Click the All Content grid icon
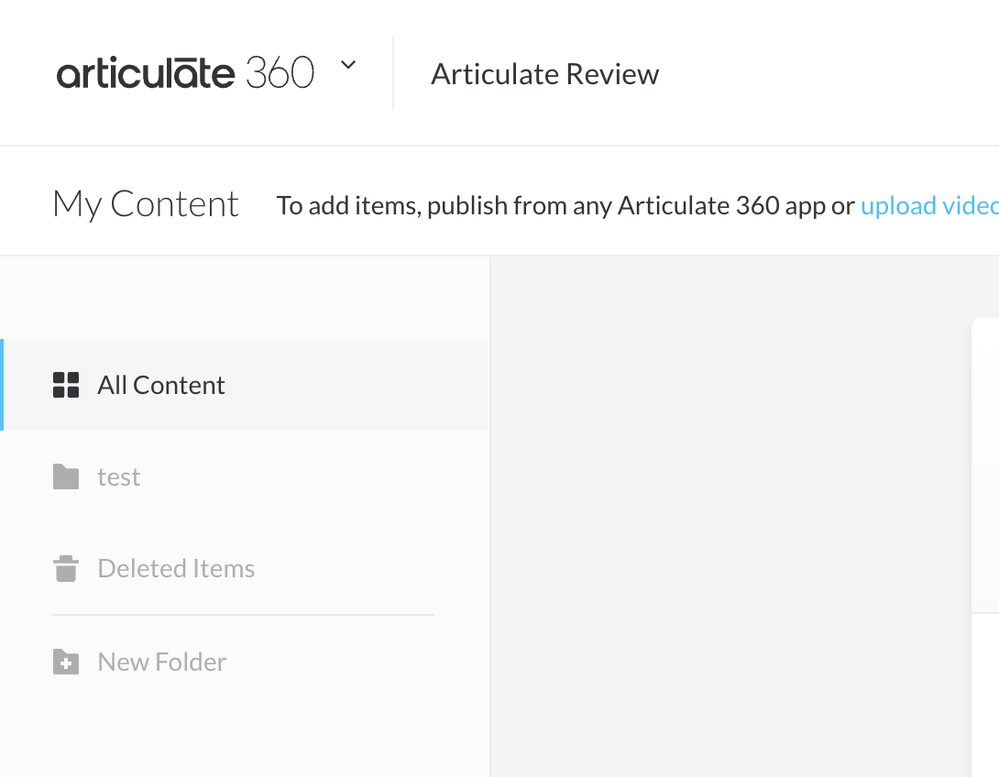The height and width of the screenshot is (777, 999). 66,385
